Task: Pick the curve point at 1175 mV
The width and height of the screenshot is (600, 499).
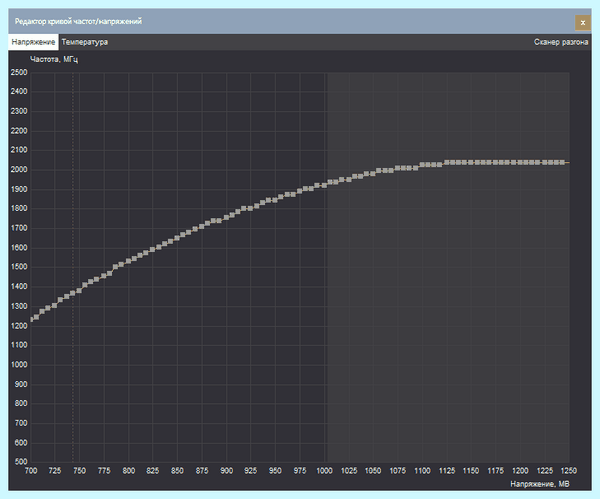Action: [496, 162]
